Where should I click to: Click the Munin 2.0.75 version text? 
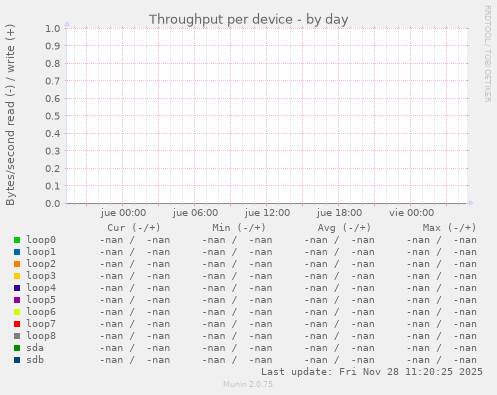248,384
